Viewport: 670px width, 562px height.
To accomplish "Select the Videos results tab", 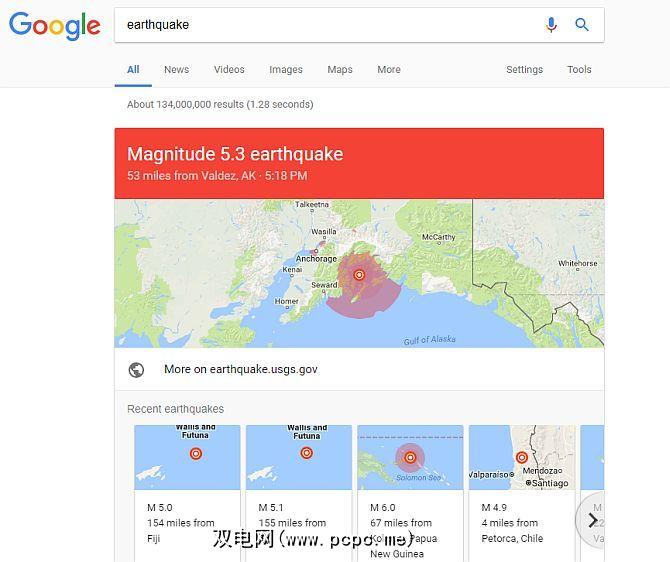I will (x=229, y=70).
